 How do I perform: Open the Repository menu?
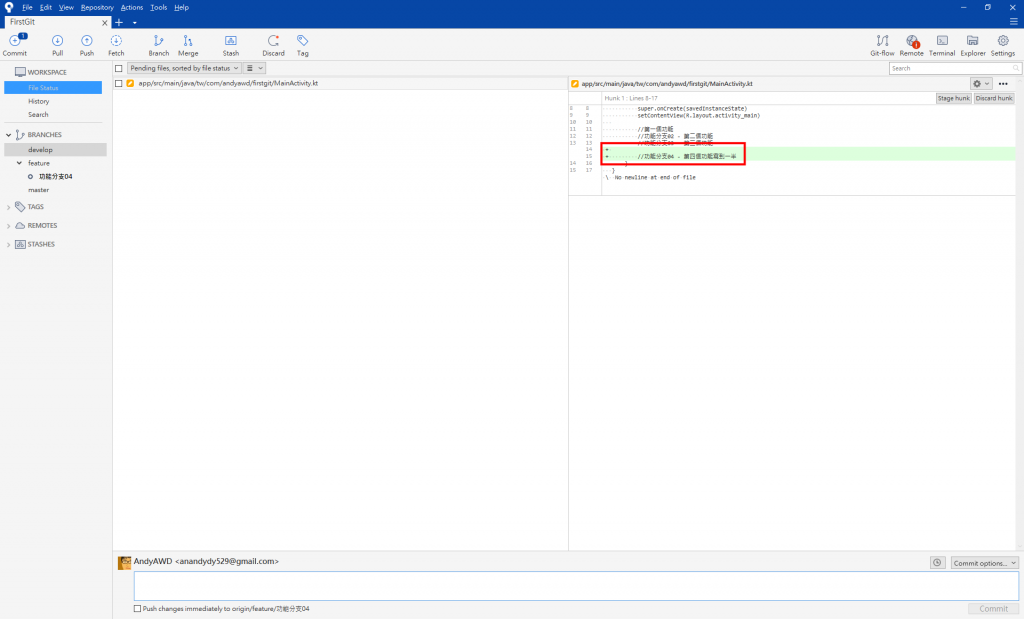coord(97,7)
